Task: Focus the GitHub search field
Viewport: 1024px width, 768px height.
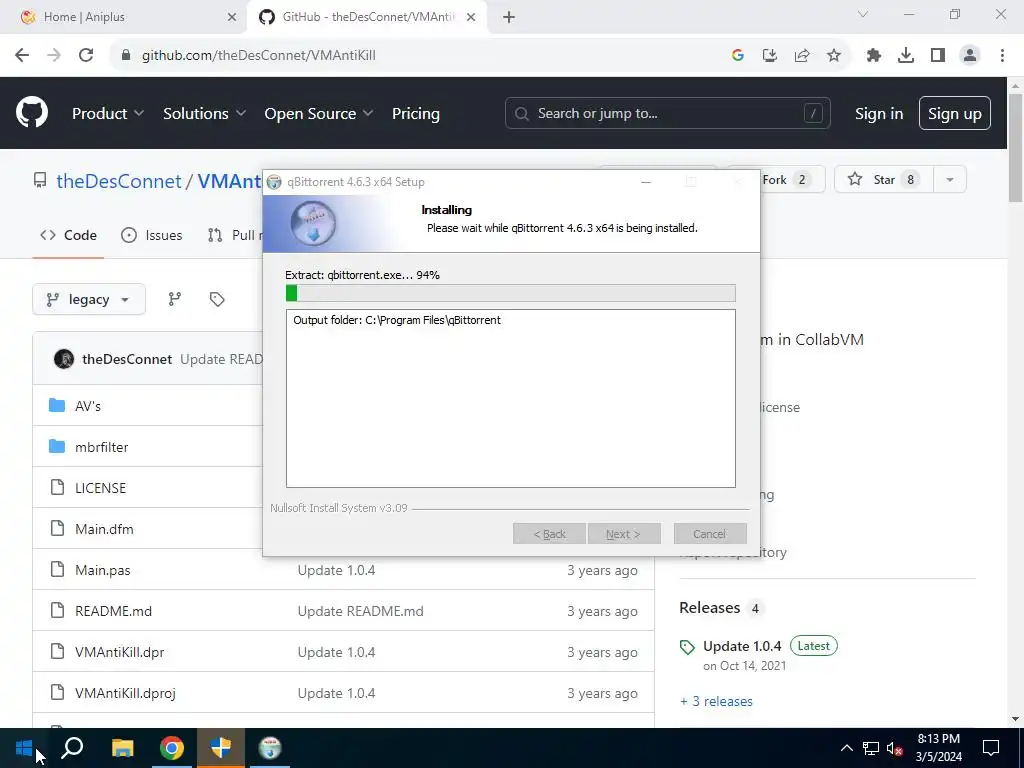Action: 667,113
